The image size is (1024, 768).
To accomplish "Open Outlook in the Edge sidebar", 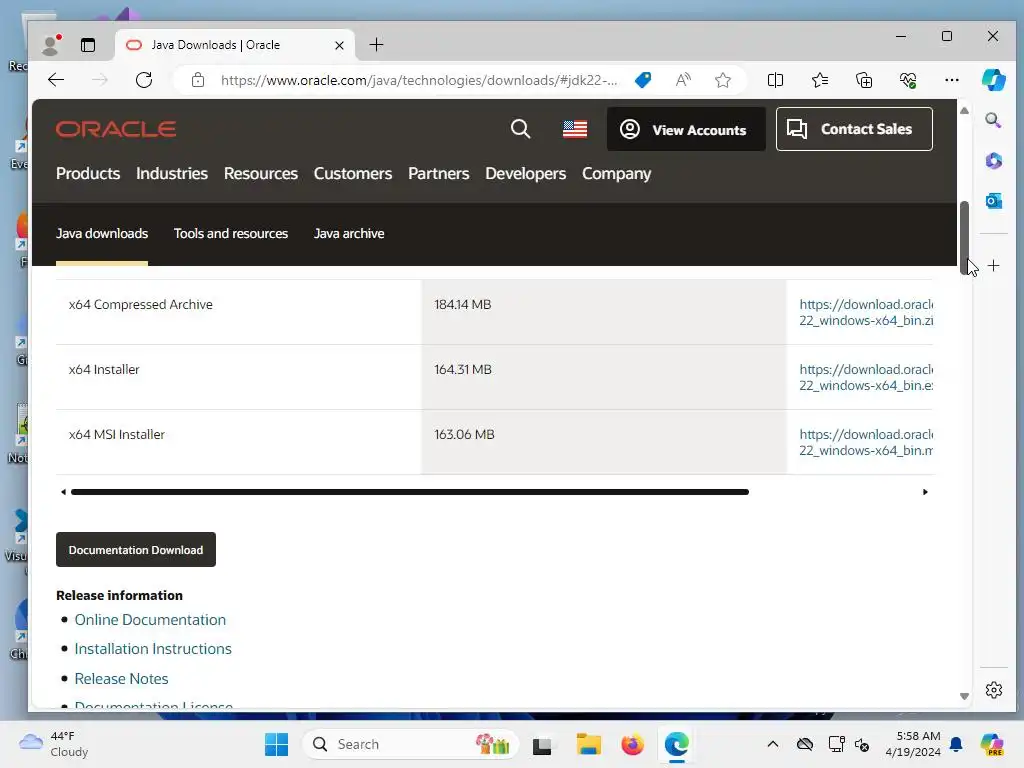I will coord(993,201).
